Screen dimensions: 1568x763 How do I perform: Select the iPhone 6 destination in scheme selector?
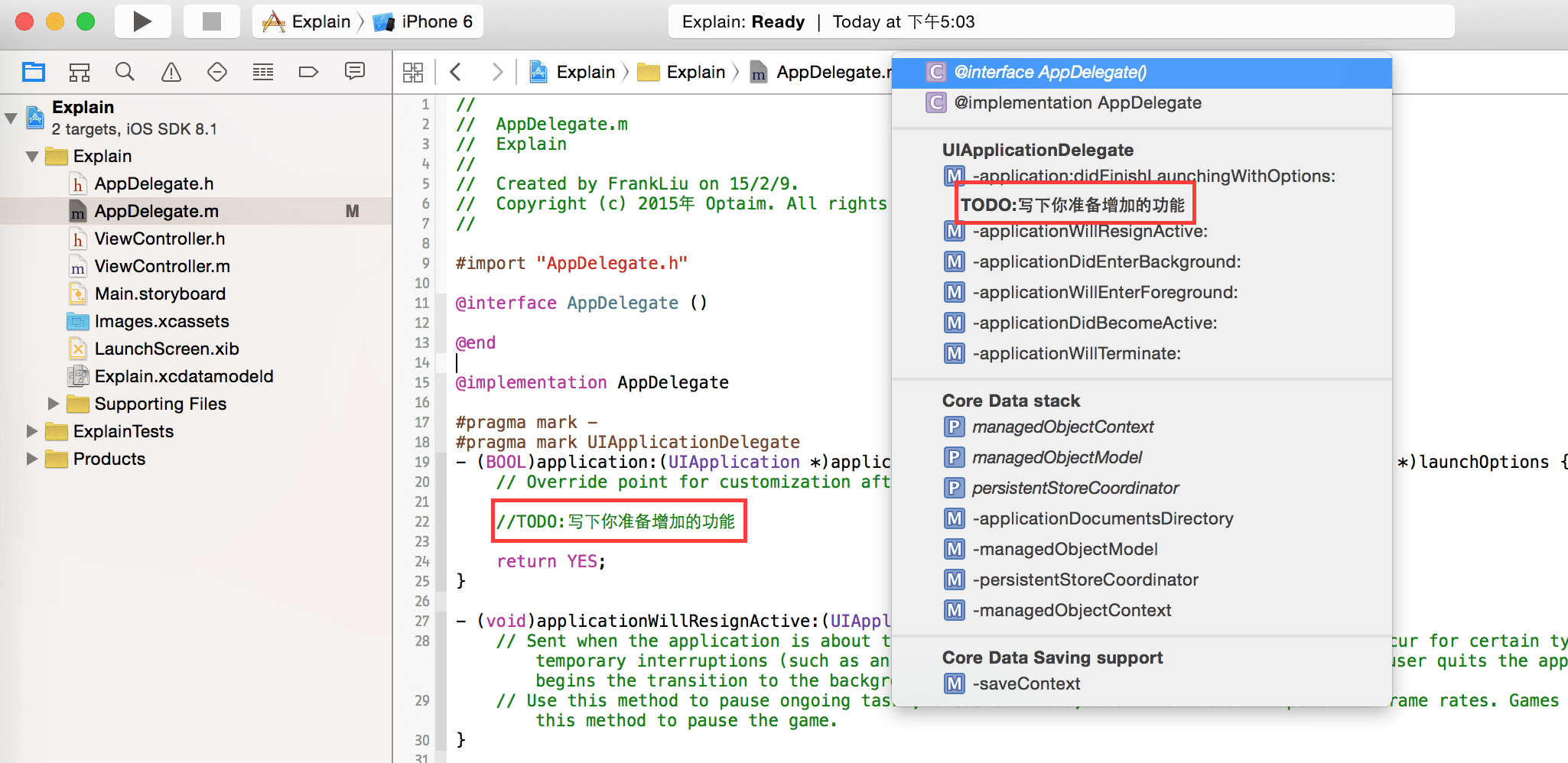click(436, 21)
